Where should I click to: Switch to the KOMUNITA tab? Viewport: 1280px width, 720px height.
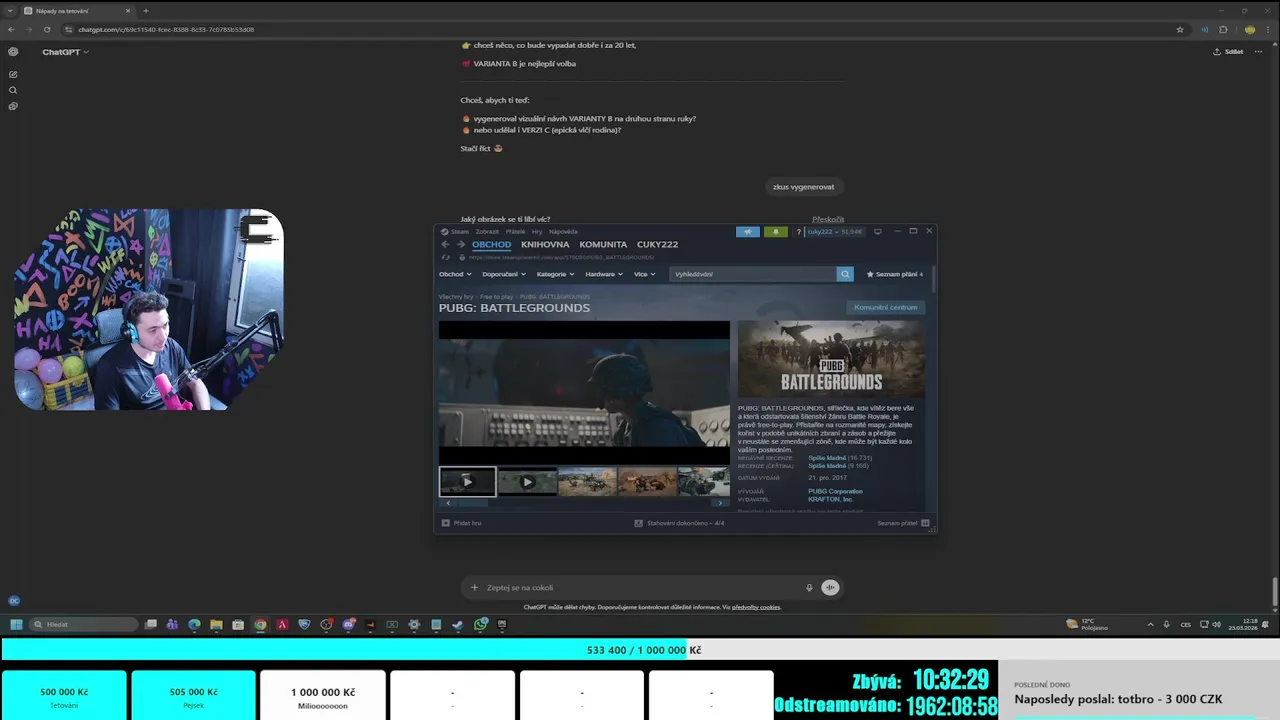(x=603, y=244)
